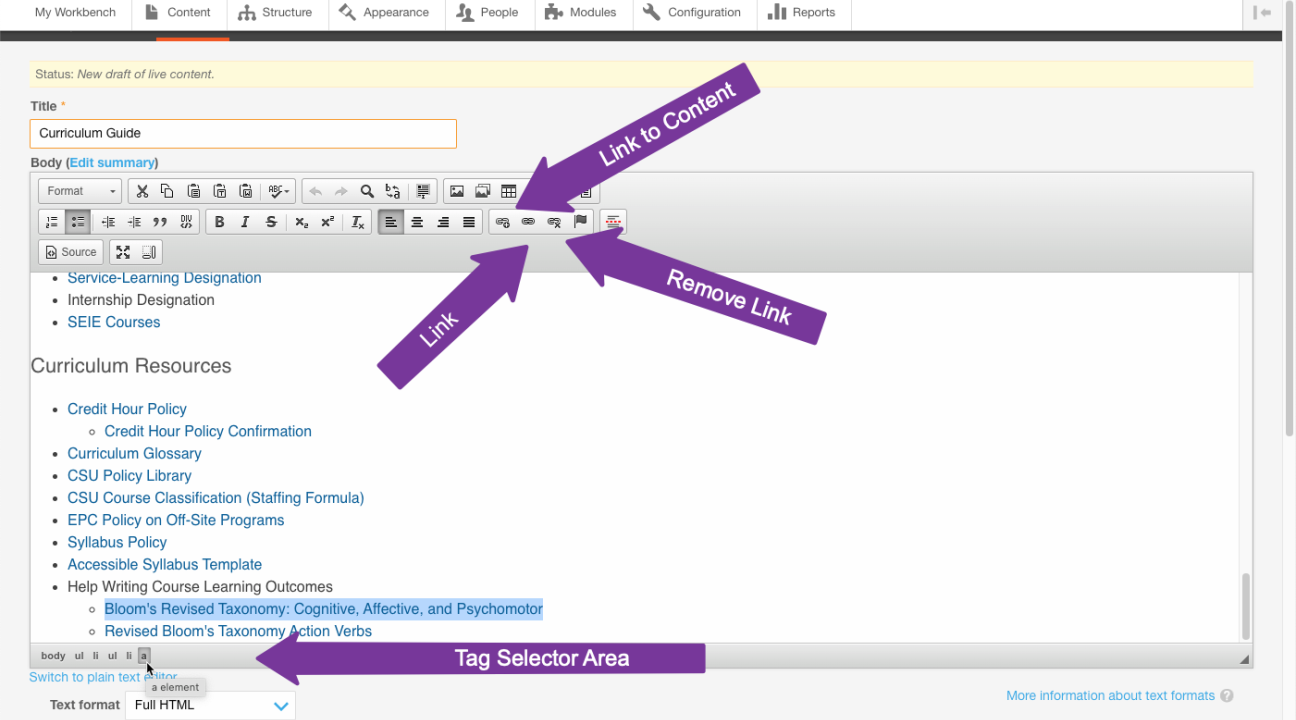Viewport: 1296px width, 720px height.
Task: Cut the selected text
Action: pos(142,191)
